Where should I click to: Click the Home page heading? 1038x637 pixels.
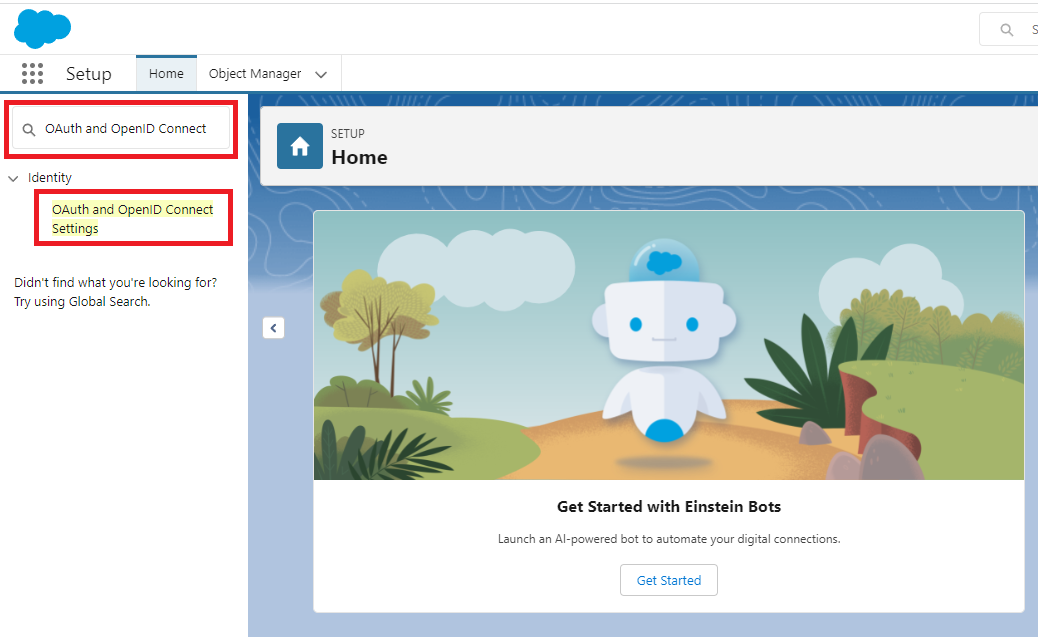(x=359, y=157)
